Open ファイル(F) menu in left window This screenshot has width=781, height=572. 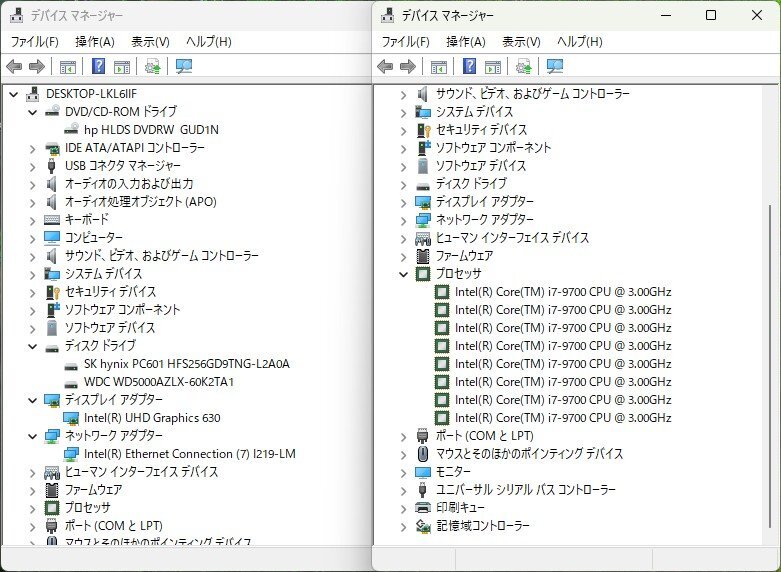pyautogui.click(x=34, y=42)
